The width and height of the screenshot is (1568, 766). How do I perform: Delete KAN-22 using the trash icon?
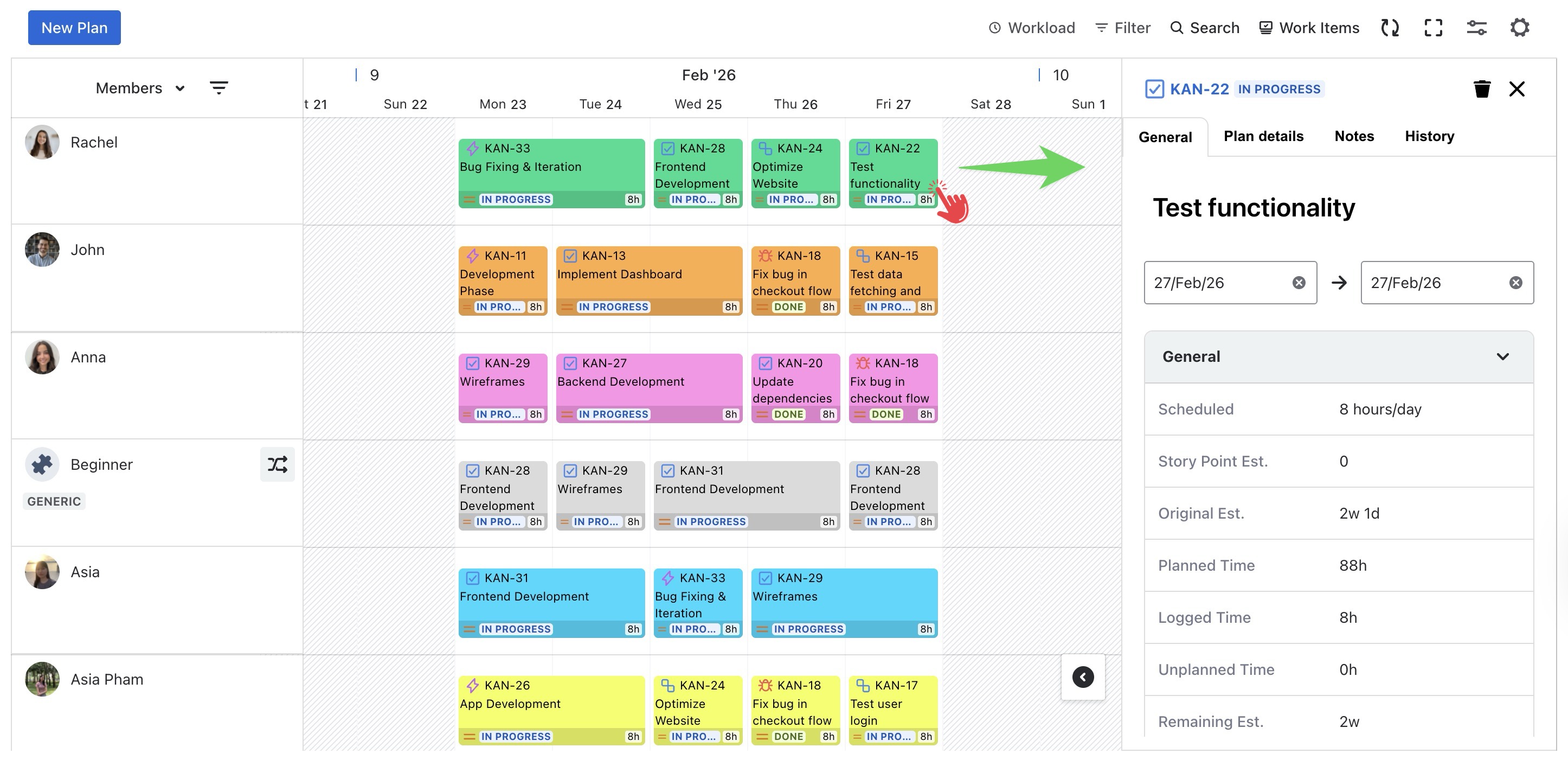(1482, 89)
